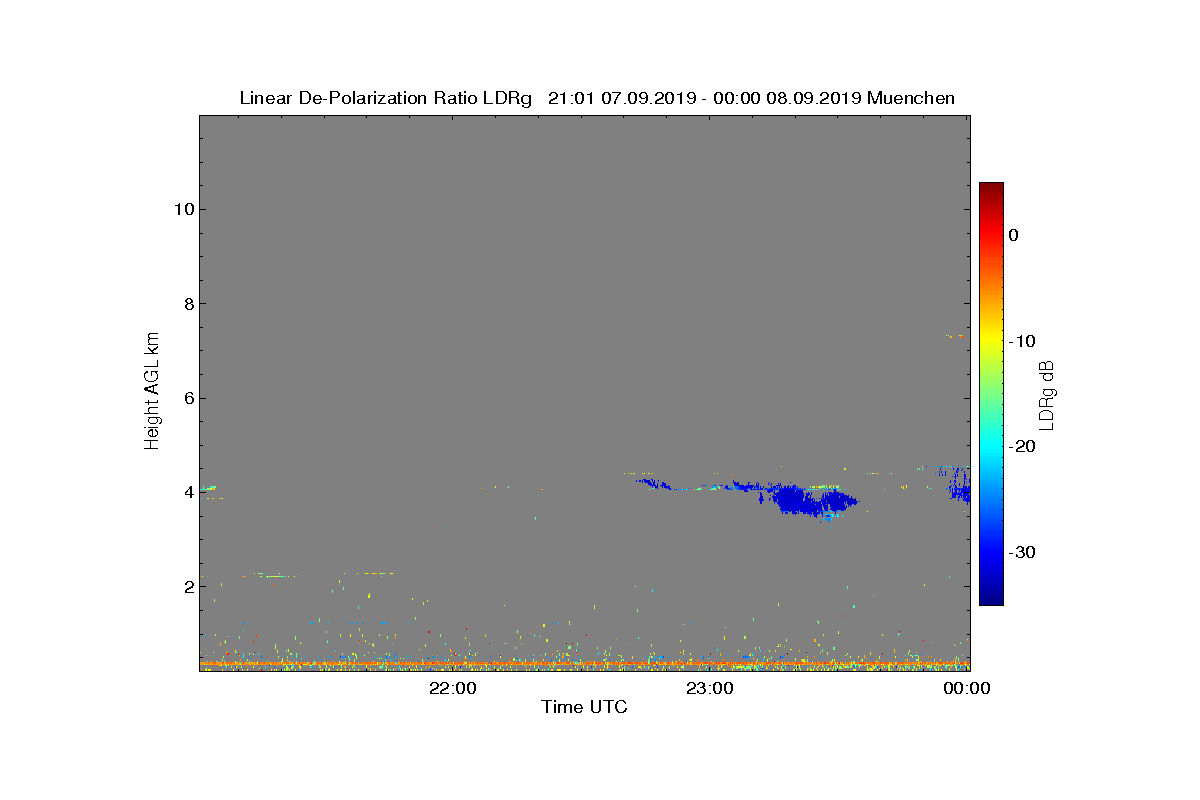Click the plot title "Linear De-Polarization Ratio LDRg"
The height and width of the screenshot is (800, 1200).
point(387,98)
